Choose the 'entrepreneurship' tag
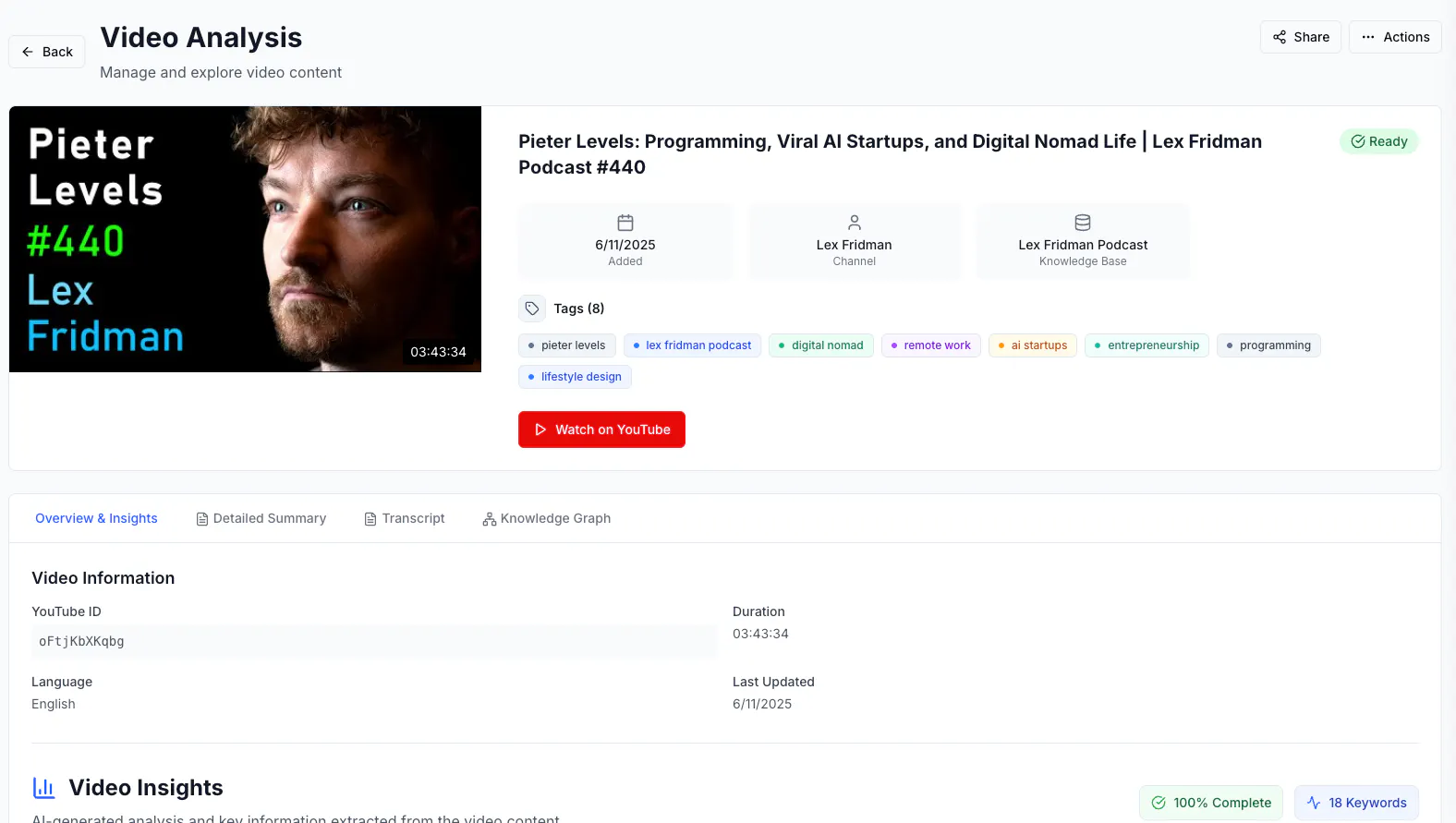Viewport: 1456px width, 823px height. coord(1147,345)
